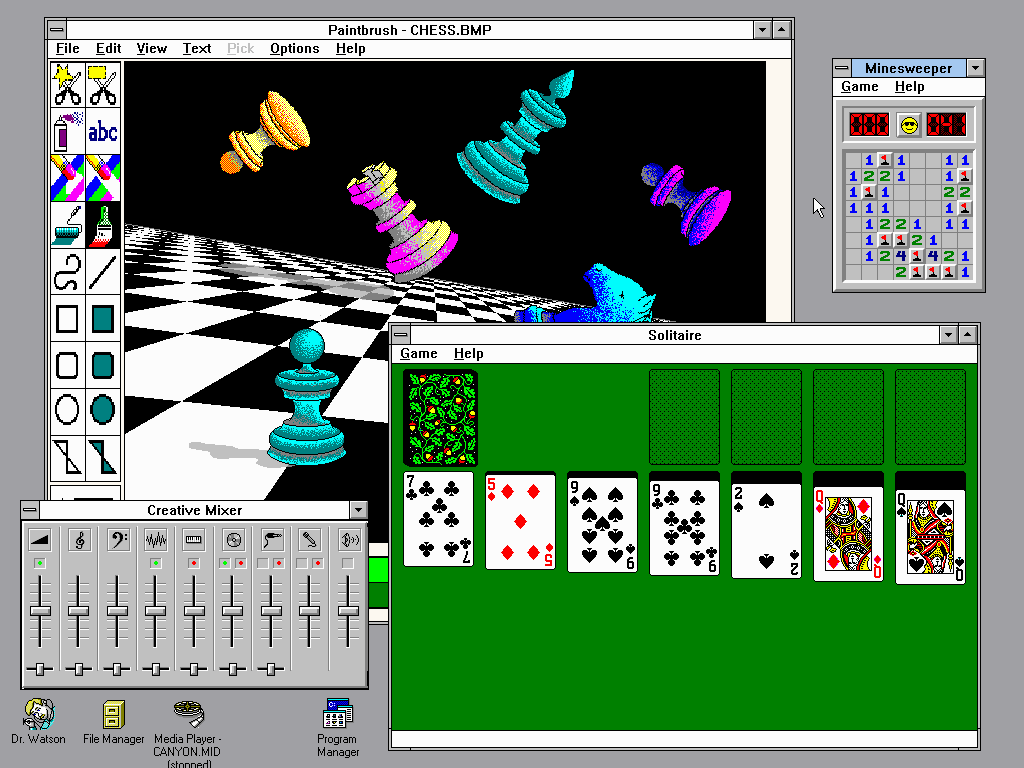The image size is (1024, 768).
Task: Select the hollow Box tool
Action: pyautogui.click(x=68, y=318)
